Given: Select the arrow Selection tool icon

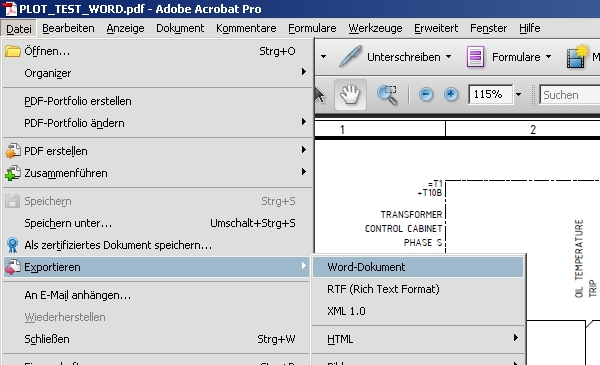Looking at the screenshot, I should tap(320, 95).
